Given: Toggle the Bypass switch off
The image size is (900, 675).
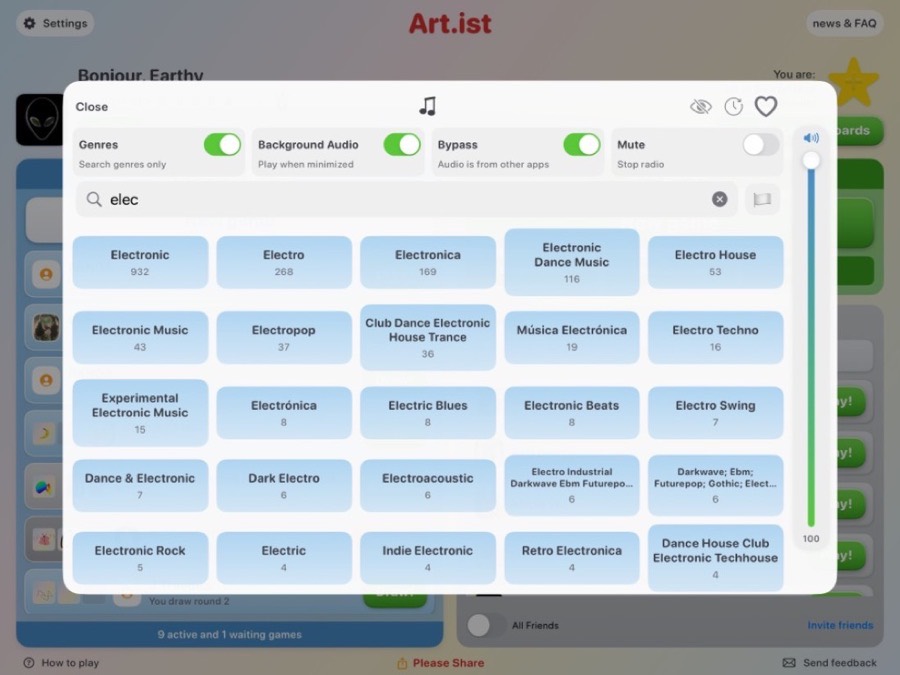Looking at the screenshot, I should click(581, 145).
